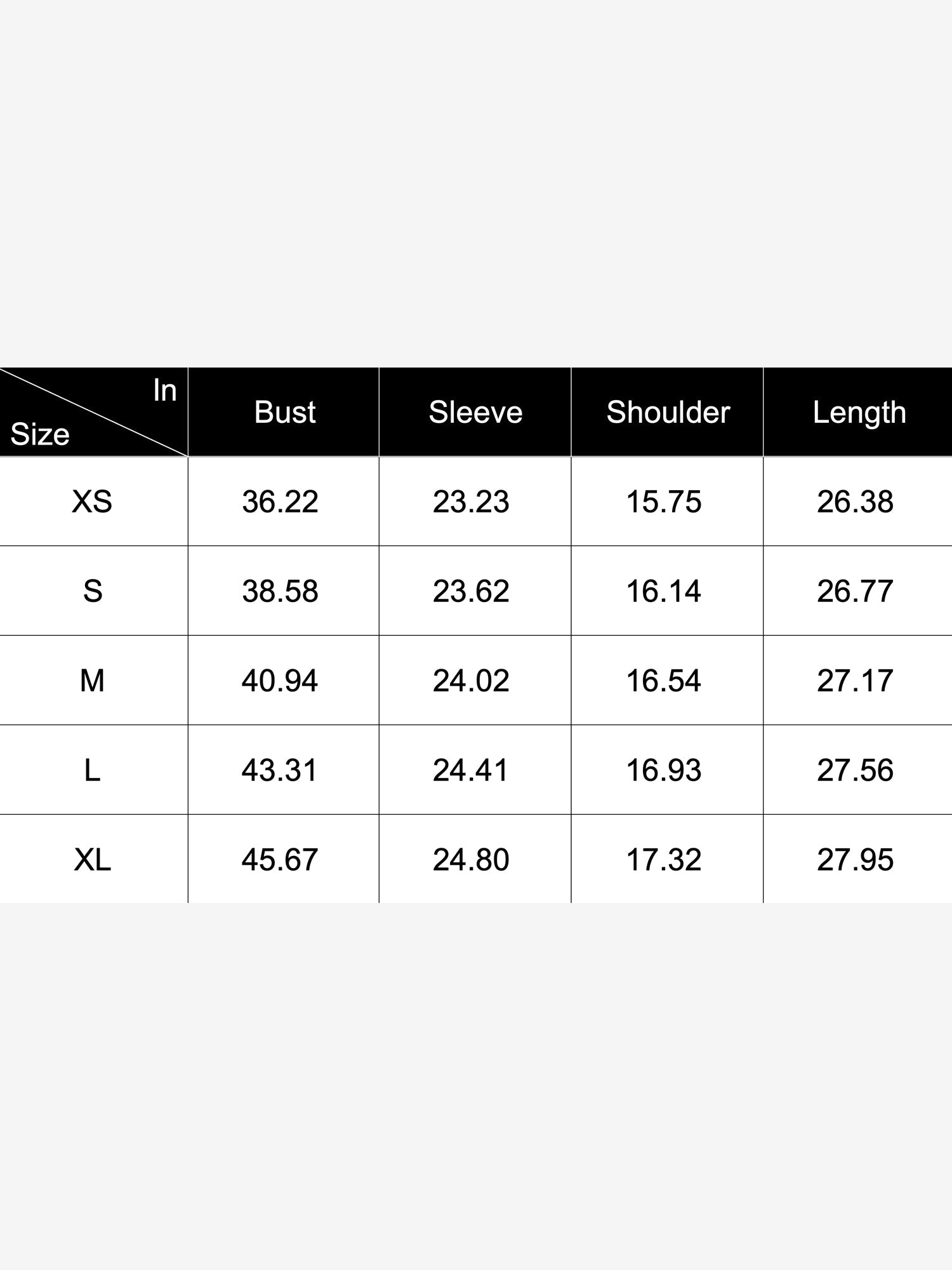Select the M size row label
This screenshot has width=952, height=1270.
pos(92,681)
